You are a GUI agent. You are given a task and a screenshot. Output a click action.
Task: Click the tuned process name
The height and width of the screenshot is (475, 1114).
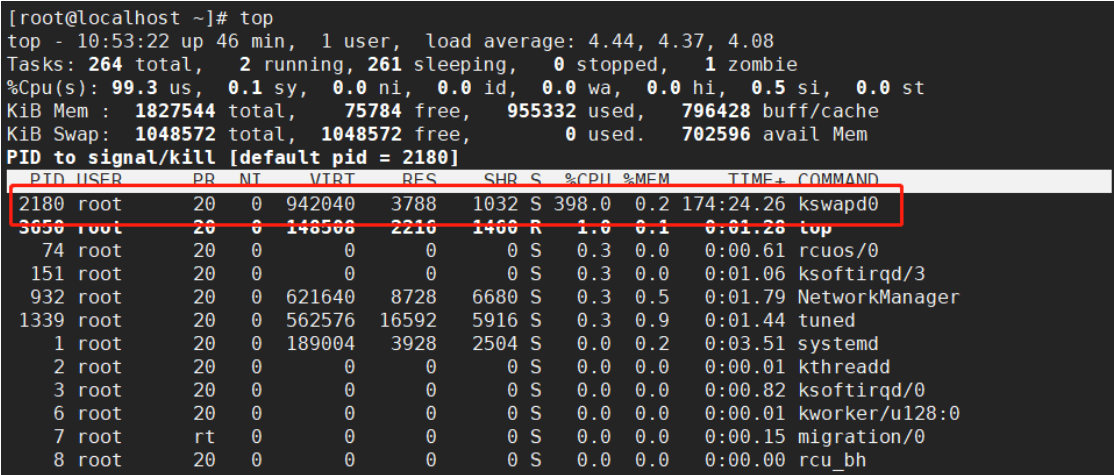826,320
